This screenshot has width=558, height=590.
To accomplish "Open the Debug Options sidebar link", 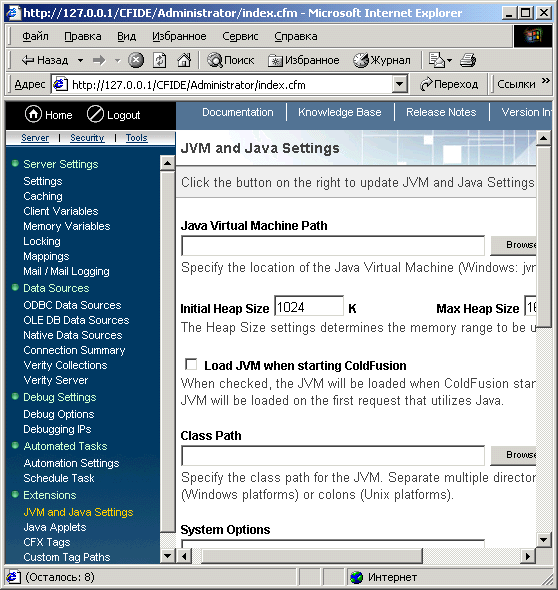I will pos(59,414).
